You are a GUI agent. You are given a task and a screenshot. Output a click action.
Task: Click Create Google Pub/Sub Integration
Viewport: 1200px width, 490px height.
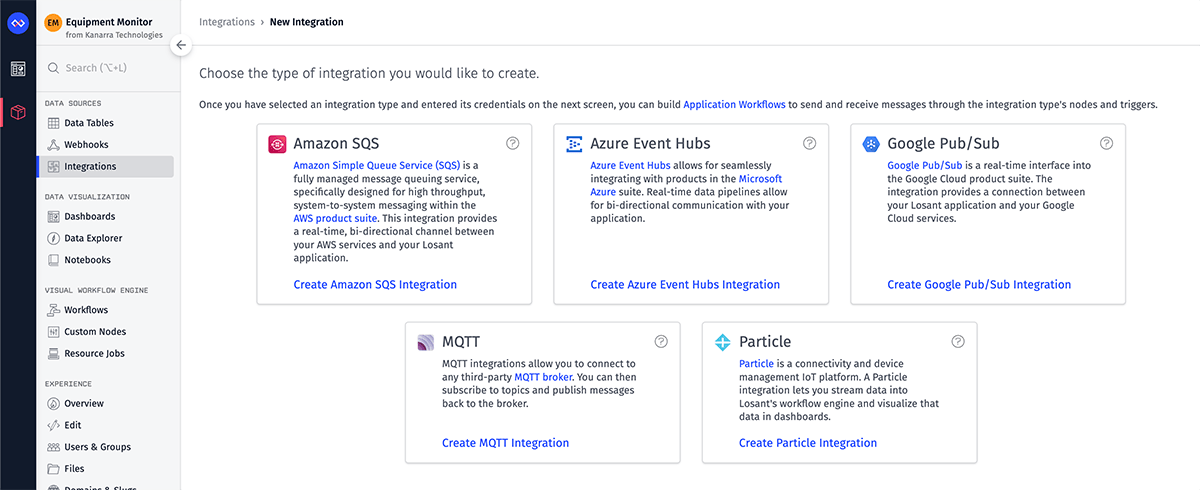point(979,285)
